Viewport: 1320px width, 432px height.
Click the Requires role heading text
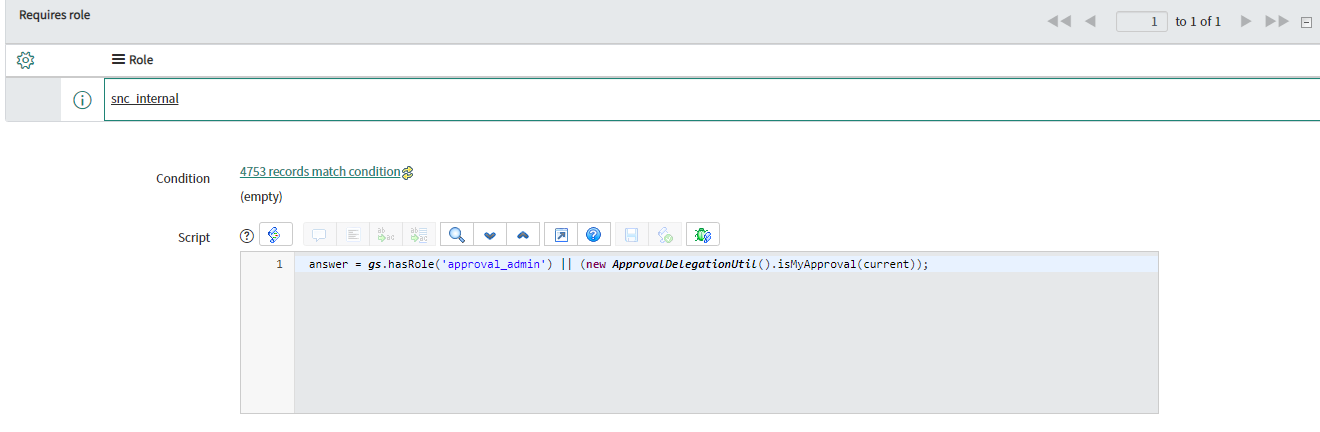click(x=55, y=15)
